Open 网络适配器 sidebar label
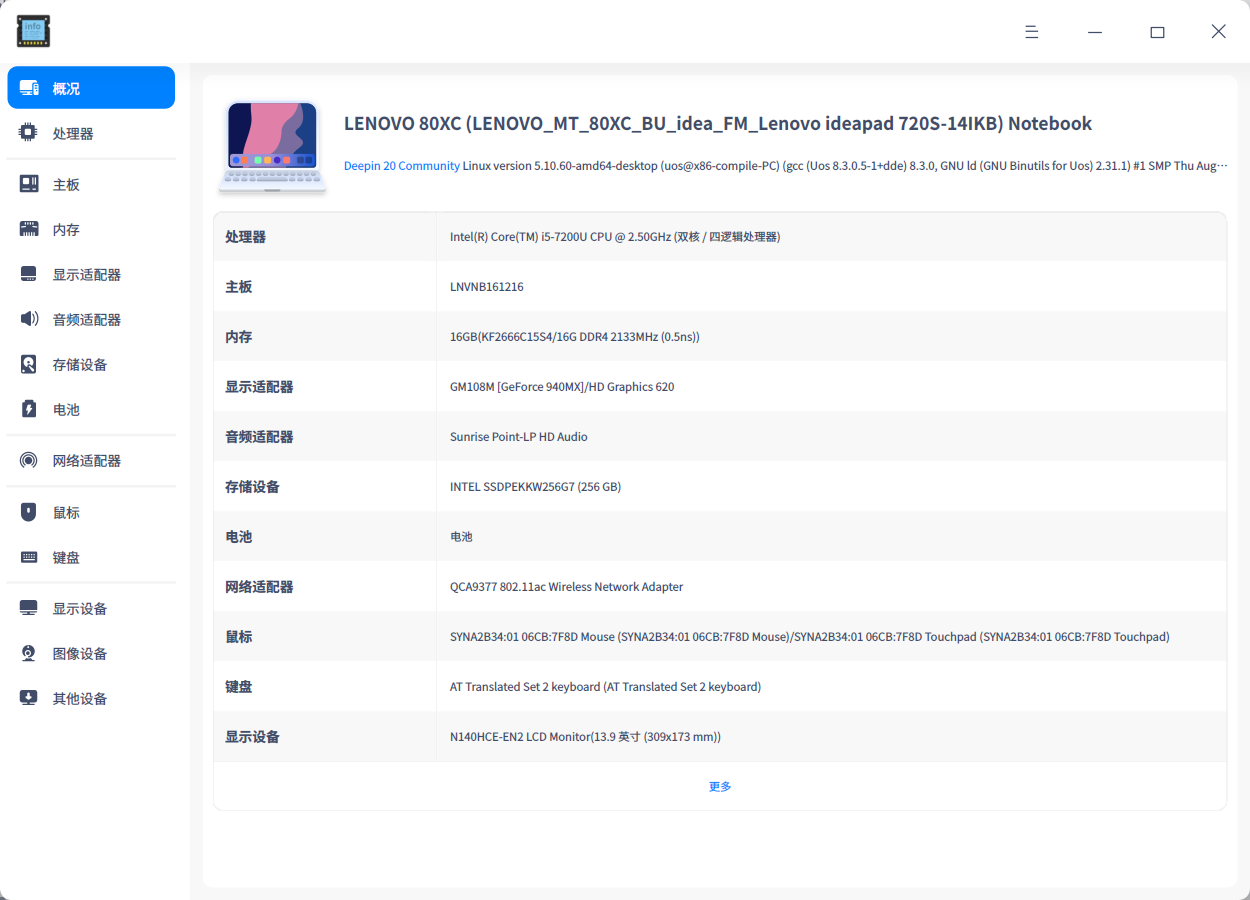 click(87, 460)
